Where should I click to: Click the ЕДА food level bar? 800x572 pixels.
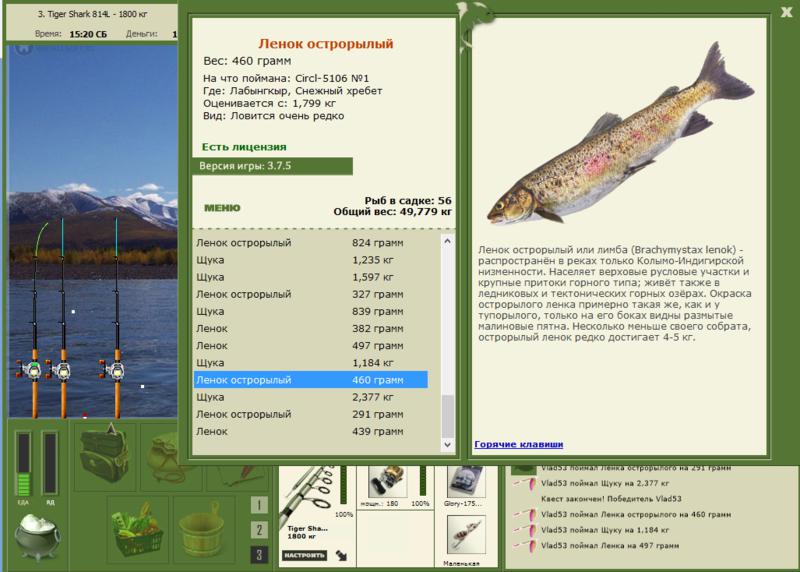(x=23, y=463)
